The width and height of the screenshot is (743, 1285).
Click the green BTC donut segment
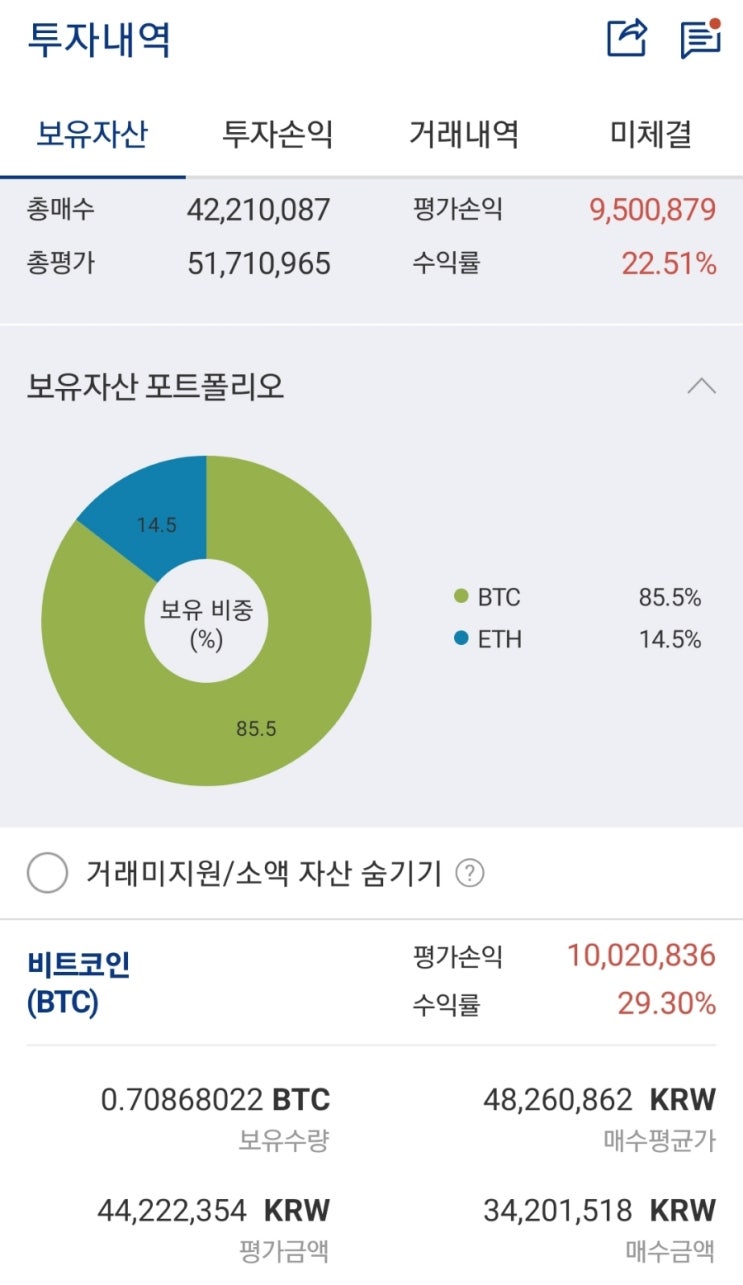click(x=300, y=700)
